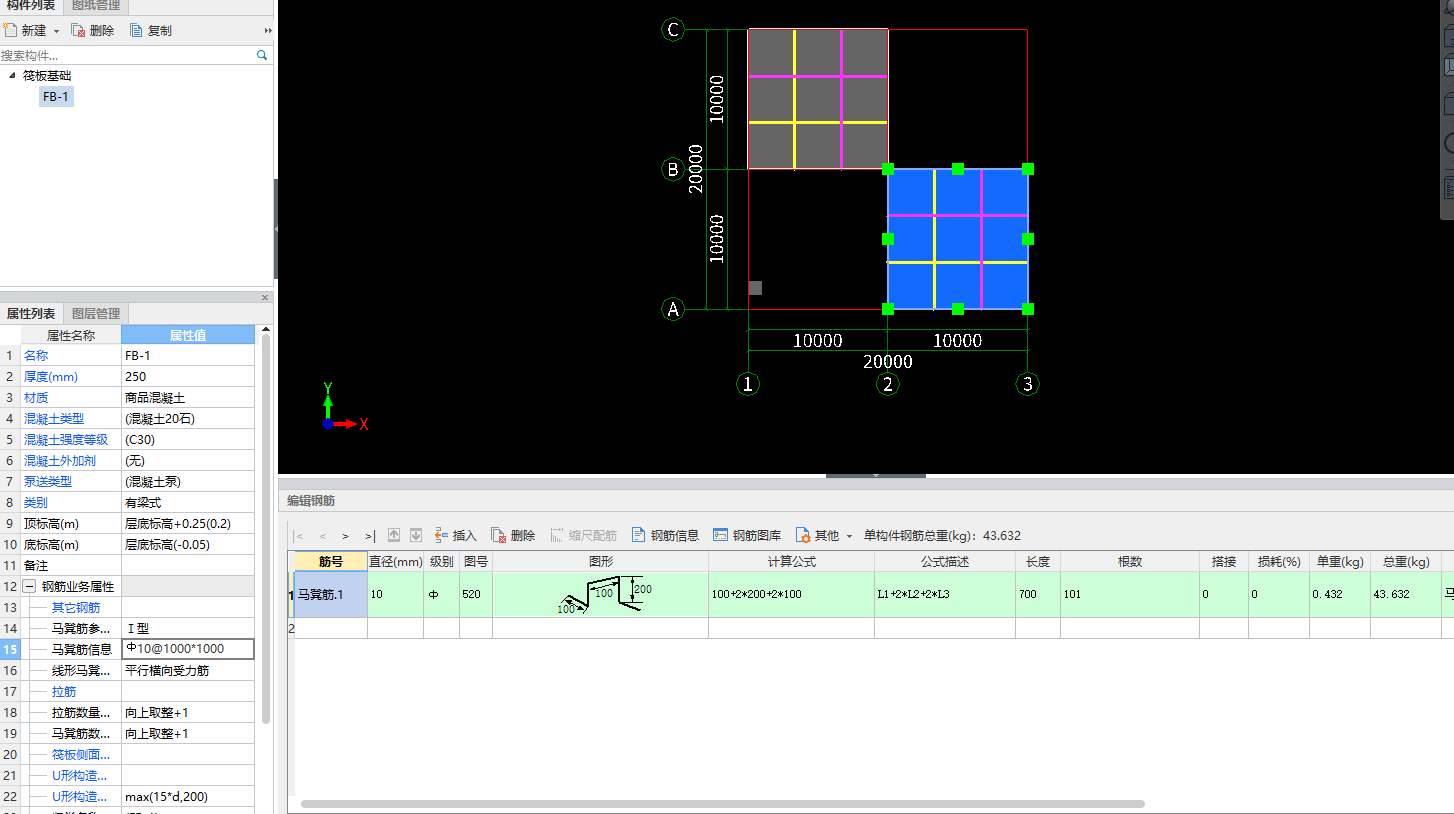Open the 其他 dropdown menu
Viewport: 1454px width, 814px height.
point(824,536)
